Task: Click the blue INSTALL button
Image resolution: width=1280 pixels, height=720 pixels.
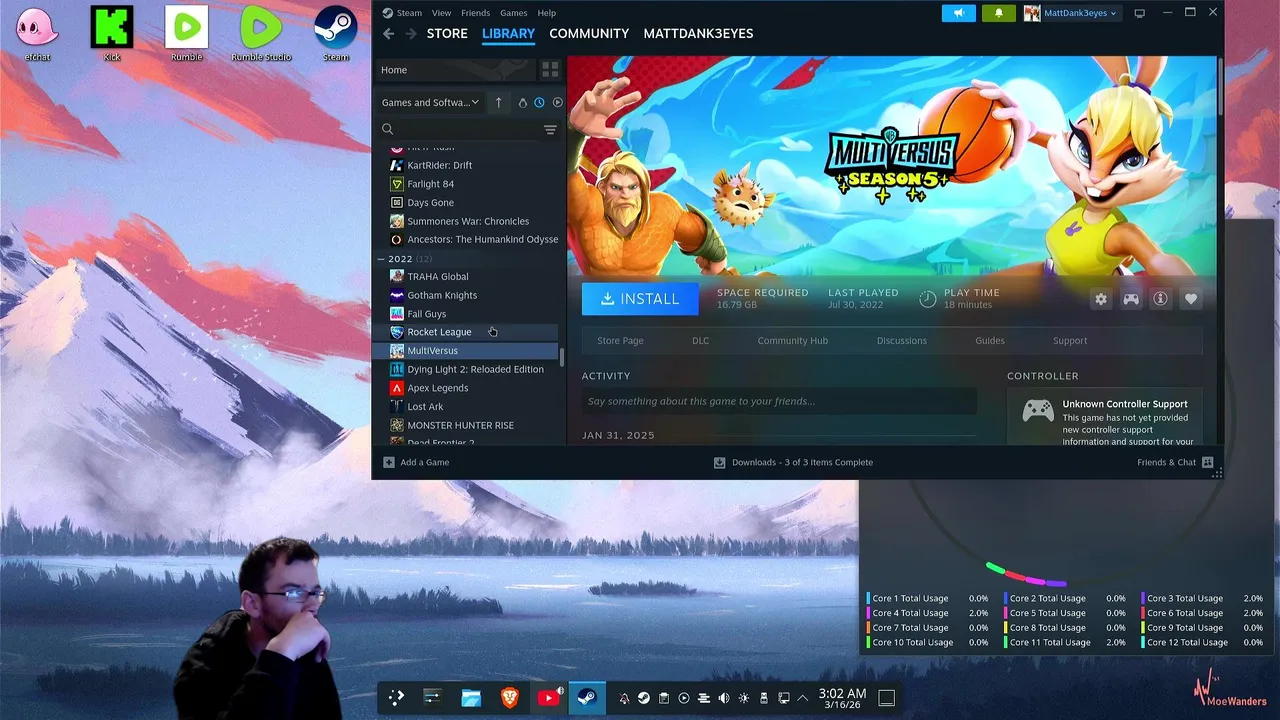Action: [x=640, y=299]
